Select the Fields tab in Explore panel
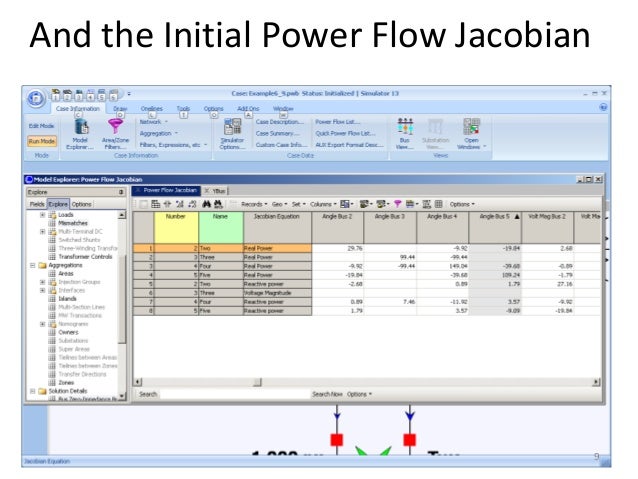The width and height of the screenshot is (638, 479). tap(37, 204)
